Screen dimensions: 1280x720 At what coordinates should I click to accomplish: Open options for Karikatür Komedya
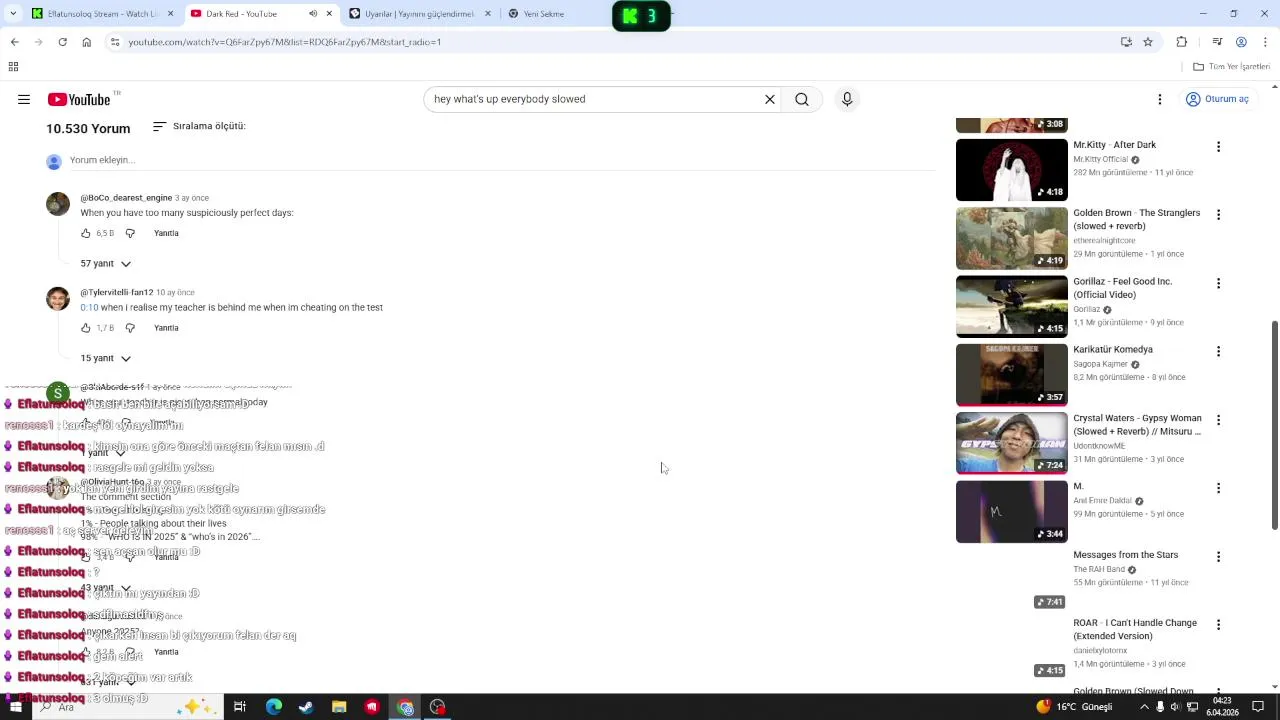pyautogui.click(x=1218, y=352)
